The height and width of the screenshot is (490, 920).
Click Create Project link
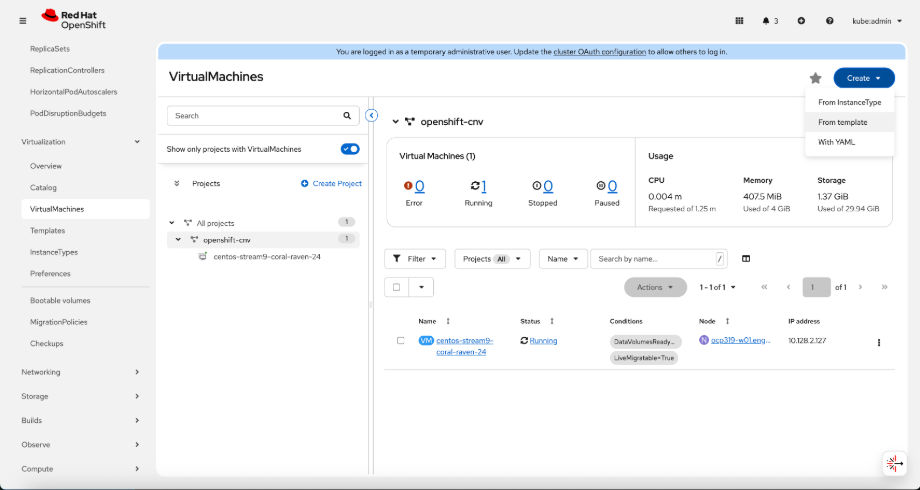click(x=332, y=184)
